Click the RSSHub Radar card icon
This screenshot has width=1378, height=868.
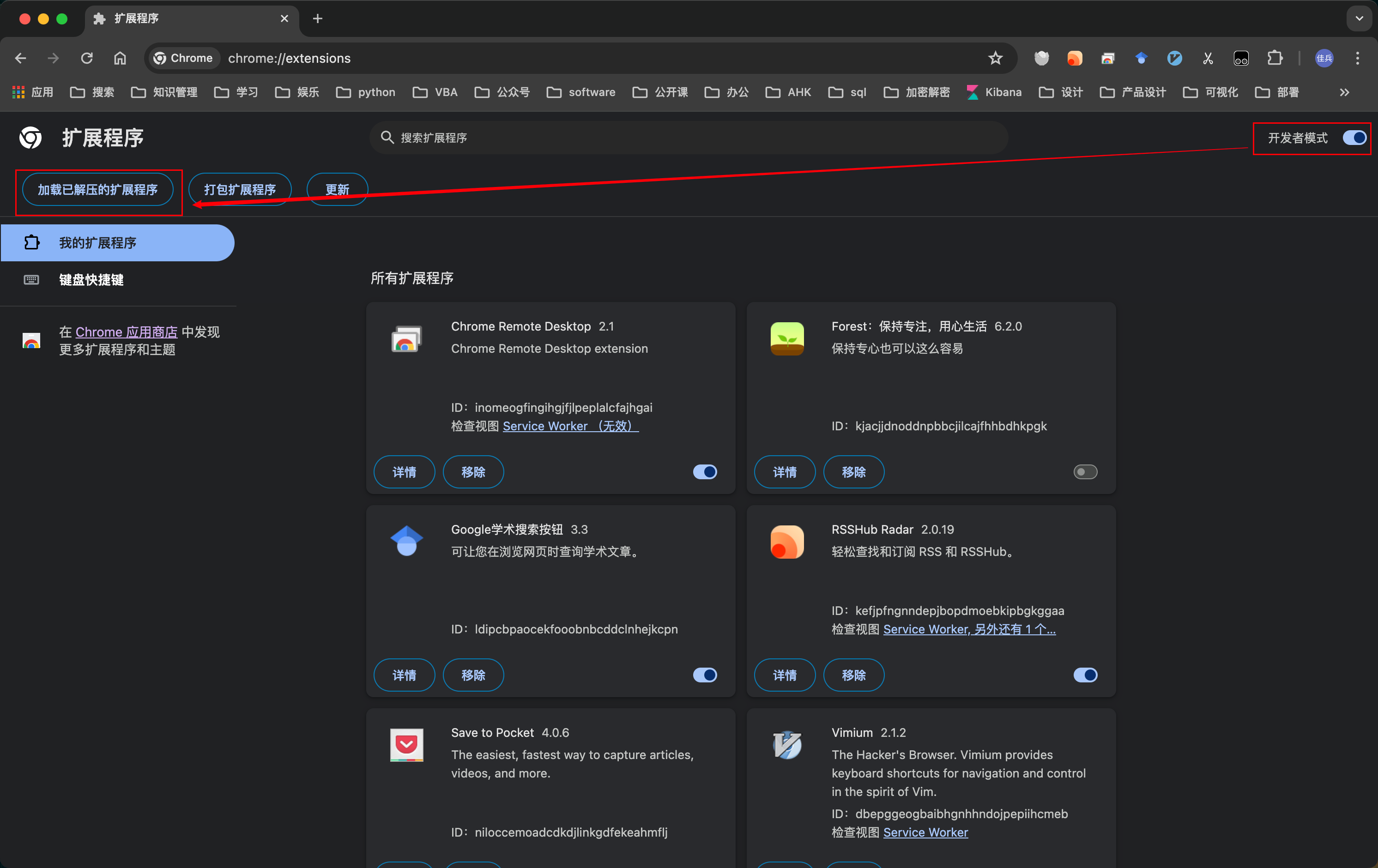787,541
